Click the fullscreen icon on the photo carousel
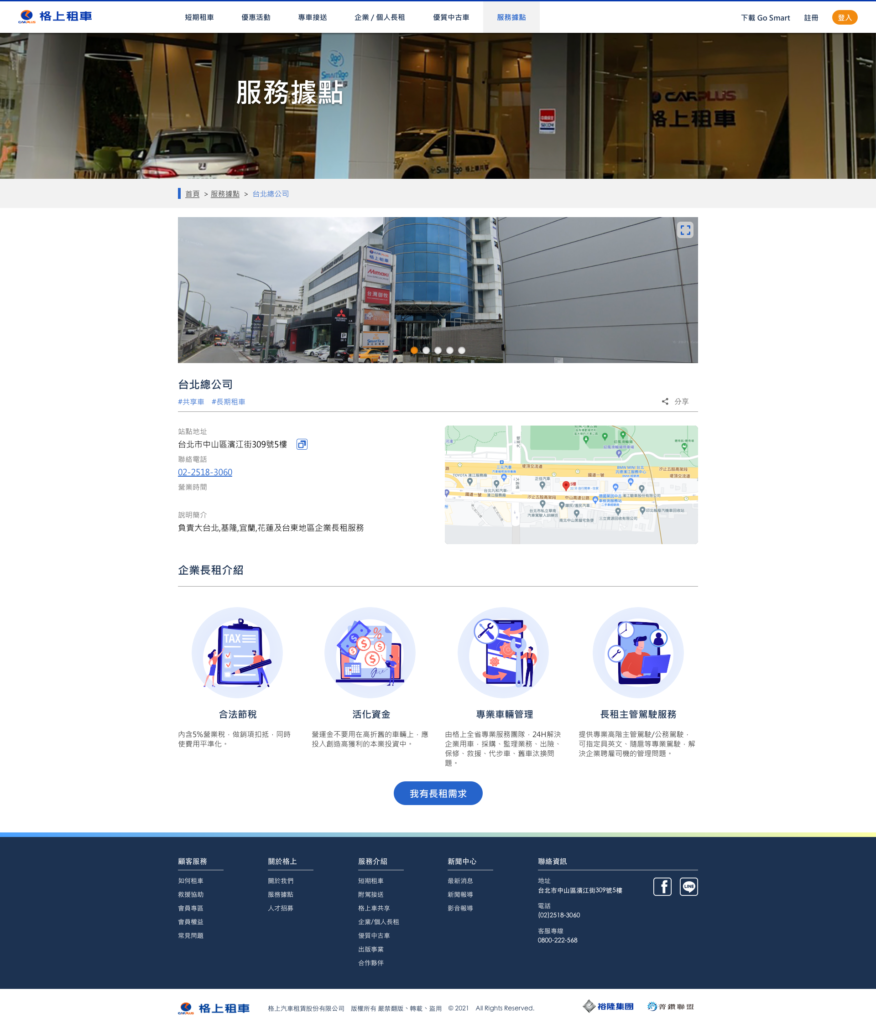Viewport: 876px width, 1024px height. point(685,230)
